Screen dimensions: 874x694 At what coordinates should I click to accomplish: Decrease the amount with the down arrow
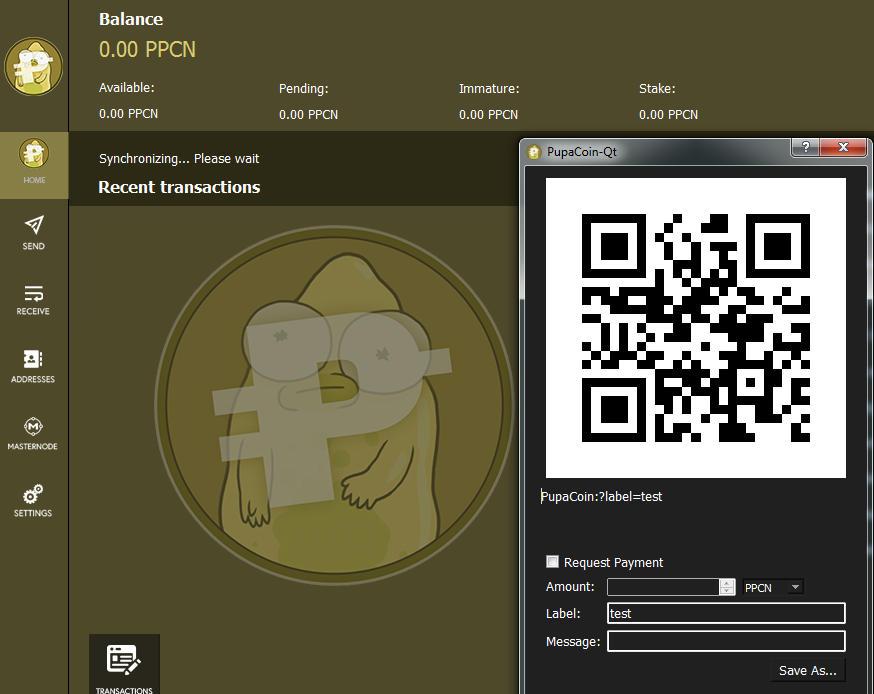(727, 591)
